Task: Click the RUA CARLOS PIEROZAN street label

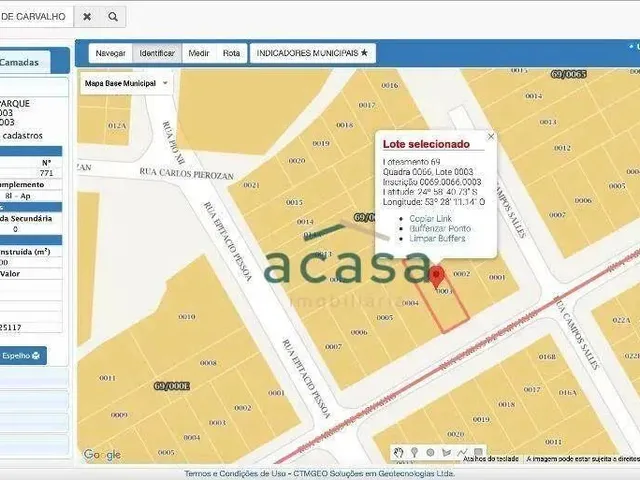Action: (x=187, y=173)
